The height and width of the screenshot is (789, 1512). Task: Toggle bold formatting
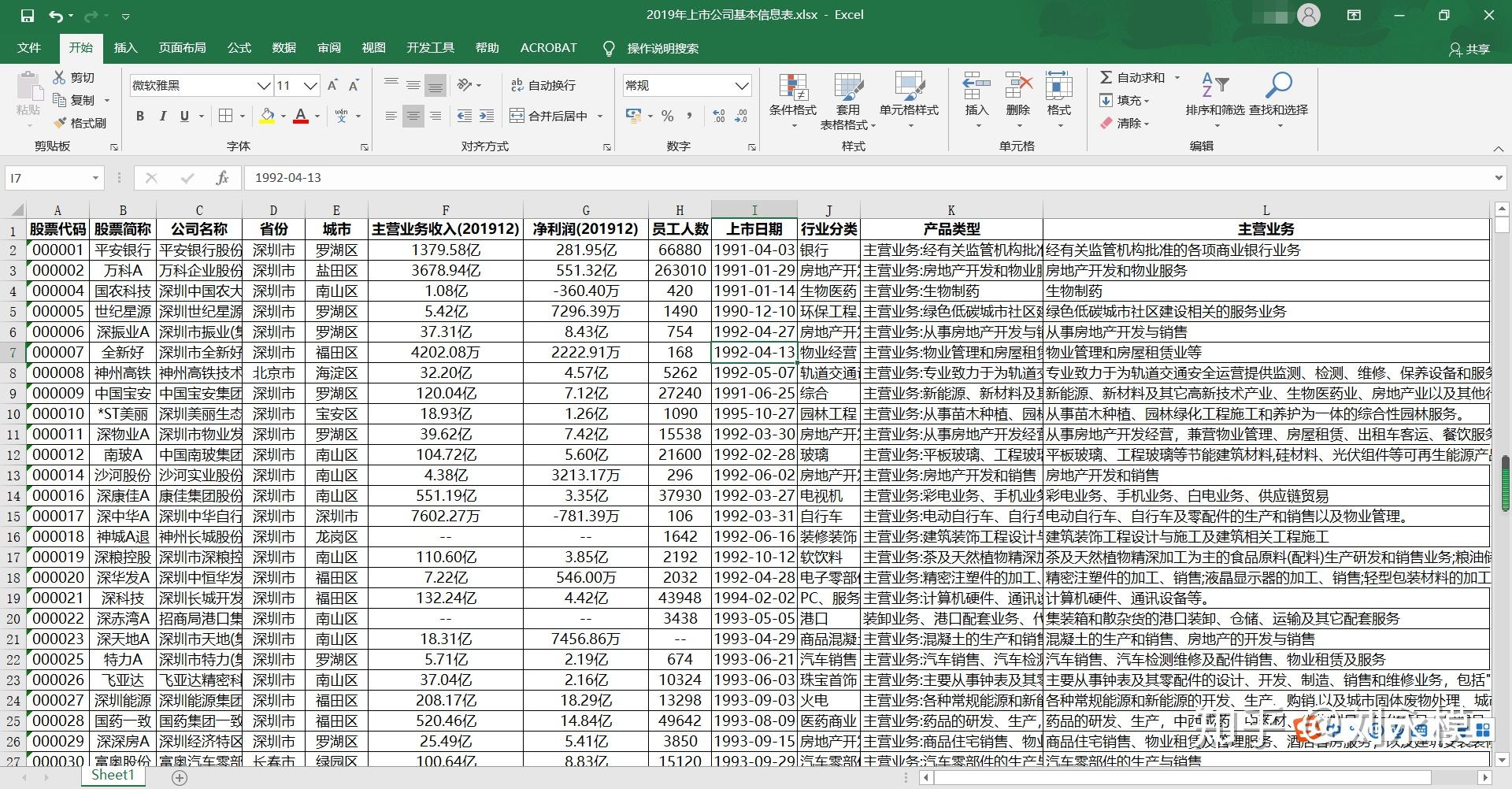(140, 116)
